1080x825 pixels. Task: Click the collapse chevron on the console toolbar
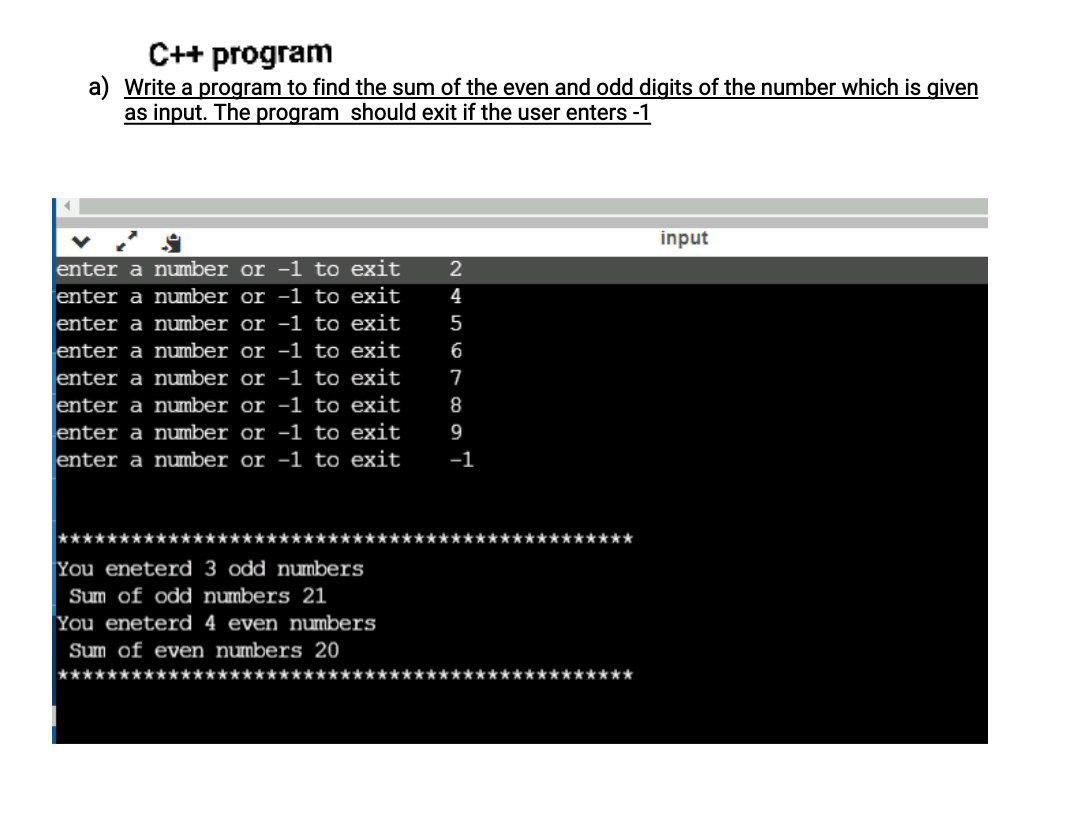(80, 241)
